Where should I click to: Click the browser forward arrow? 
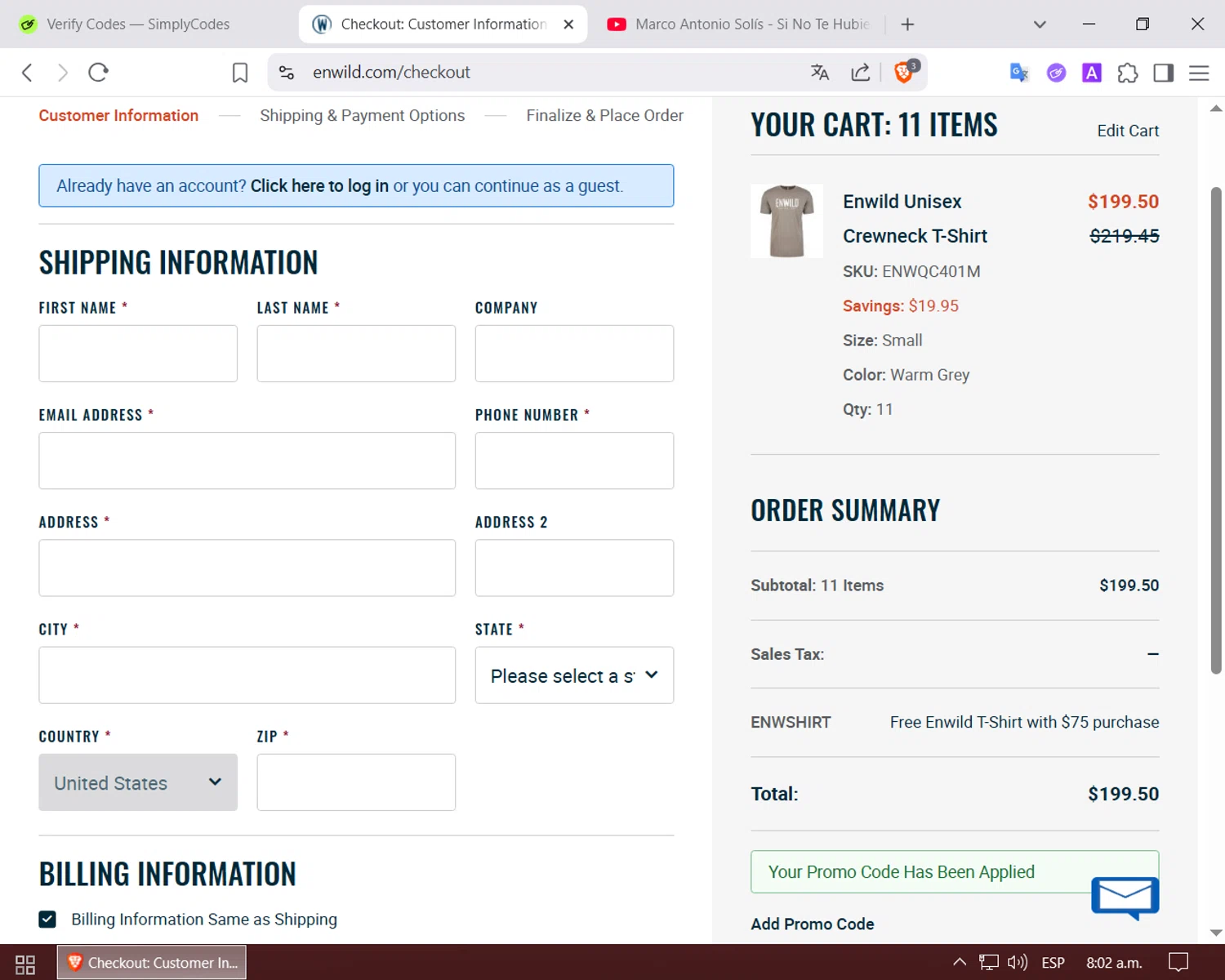click(63, 73)
